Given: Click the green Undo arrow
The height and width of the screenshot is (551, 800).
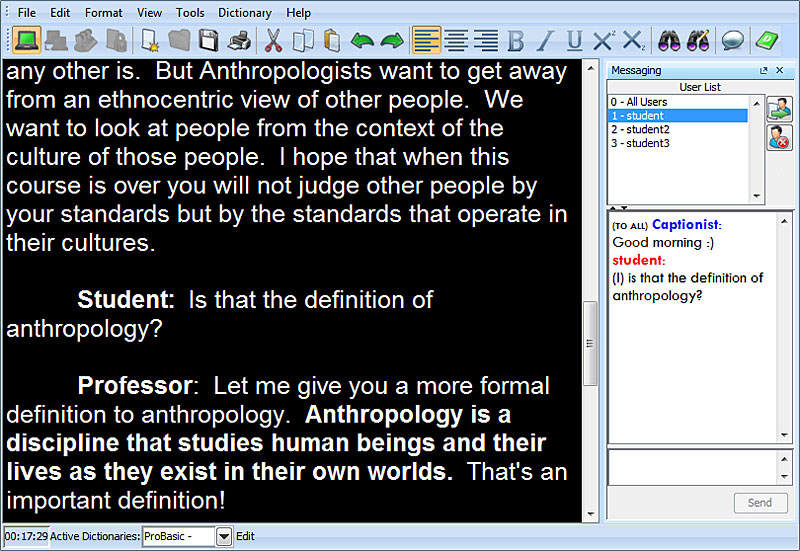Looking at the screenshot, I should click(x=361, y=41).
